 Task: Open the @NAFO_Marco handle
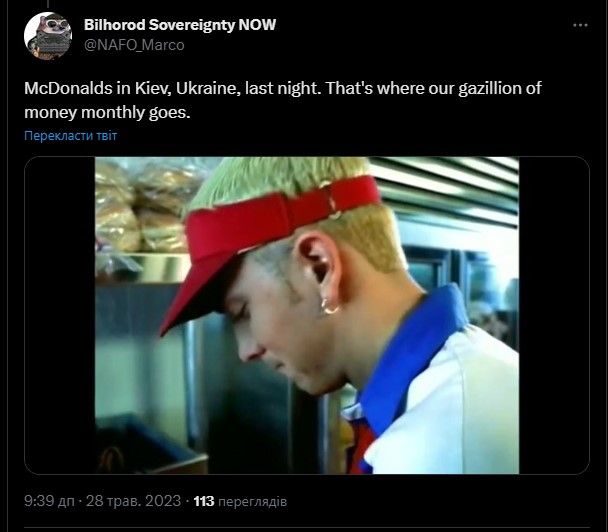[x=134, y=45]
